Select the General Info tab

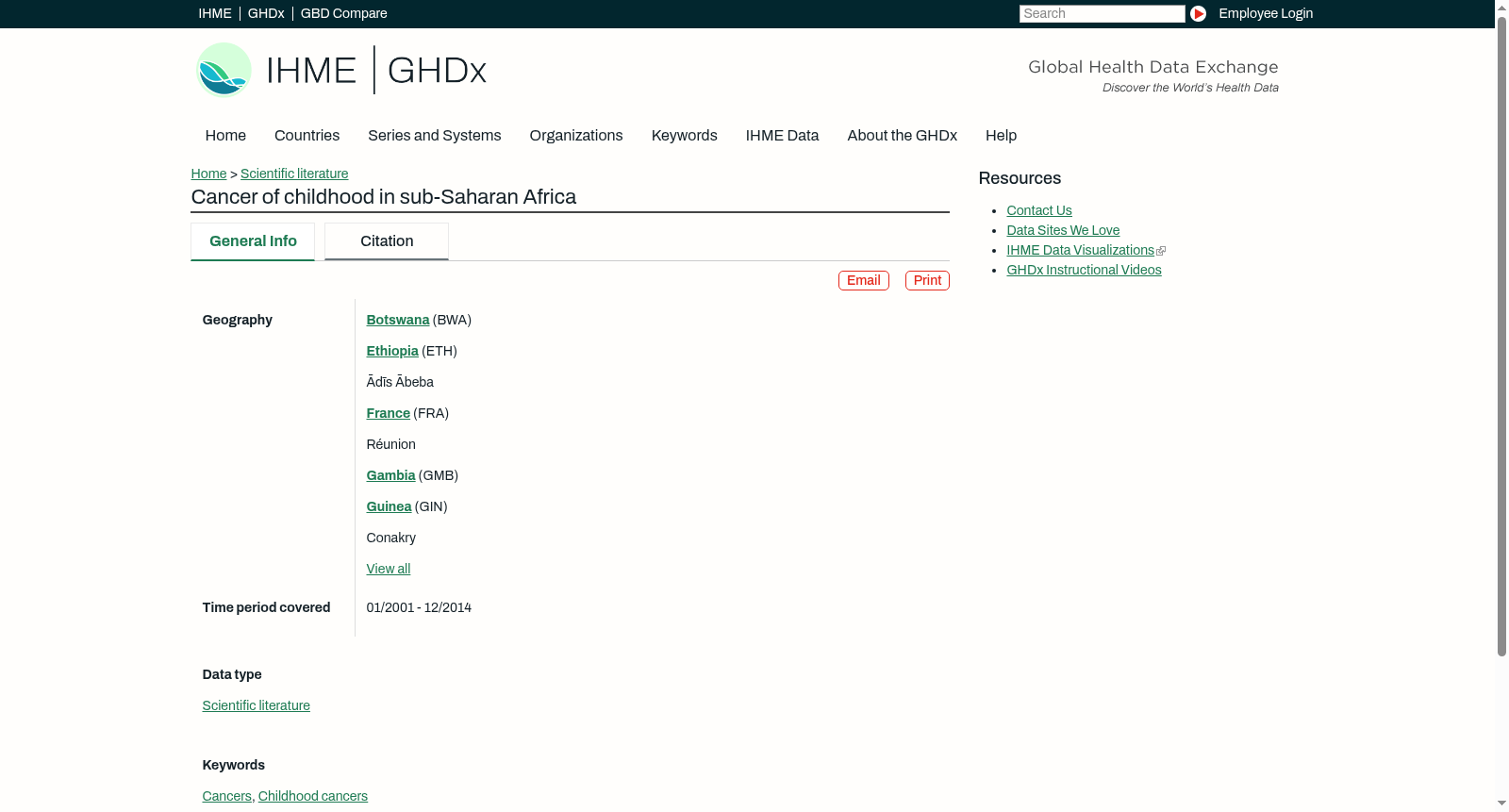[253, 241]
